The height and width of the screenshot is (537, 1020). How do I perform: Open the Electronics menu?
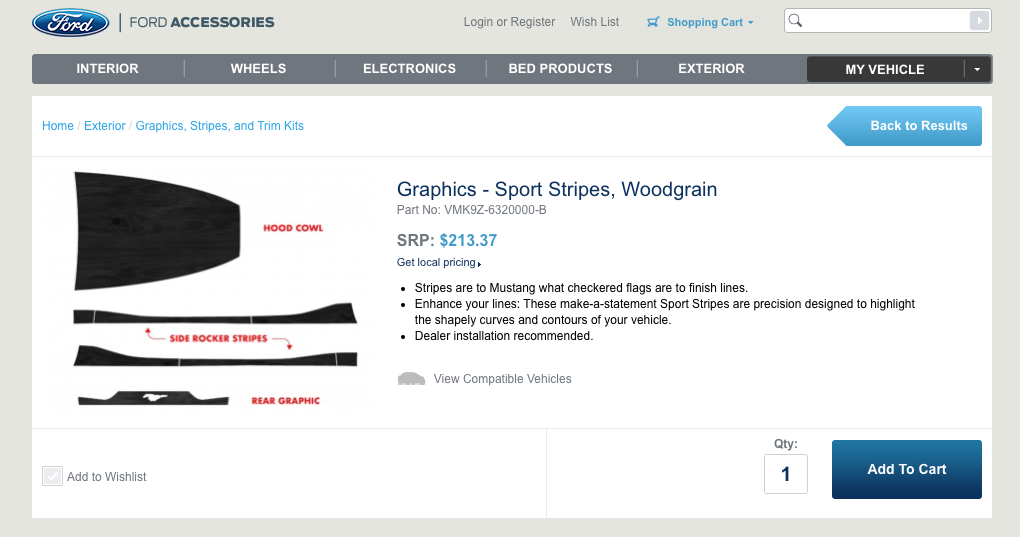point(409,69)
